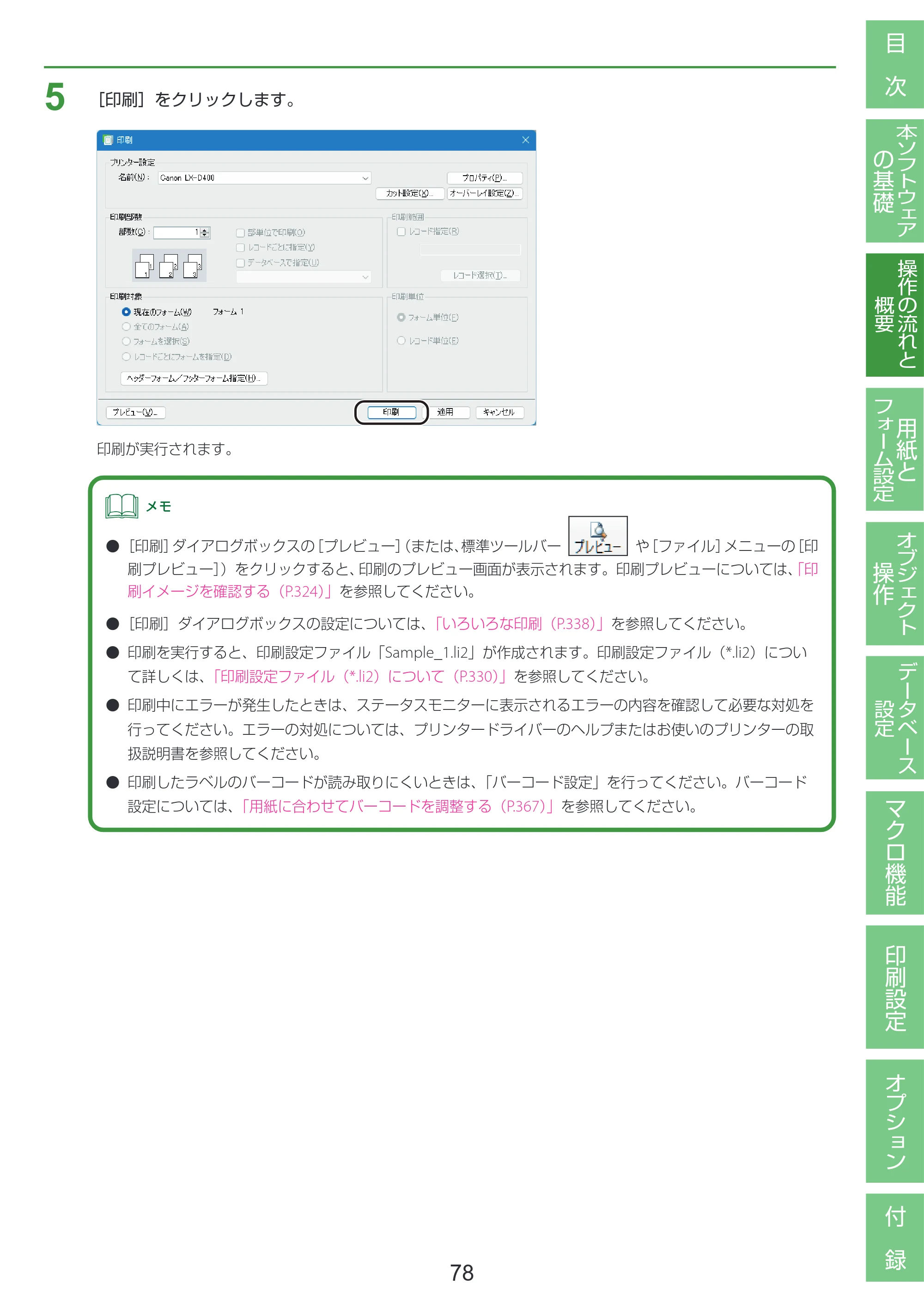Open the マクロ機能 side tab
The height and width of the screenshot is (1308, 924).
[894, 852]
